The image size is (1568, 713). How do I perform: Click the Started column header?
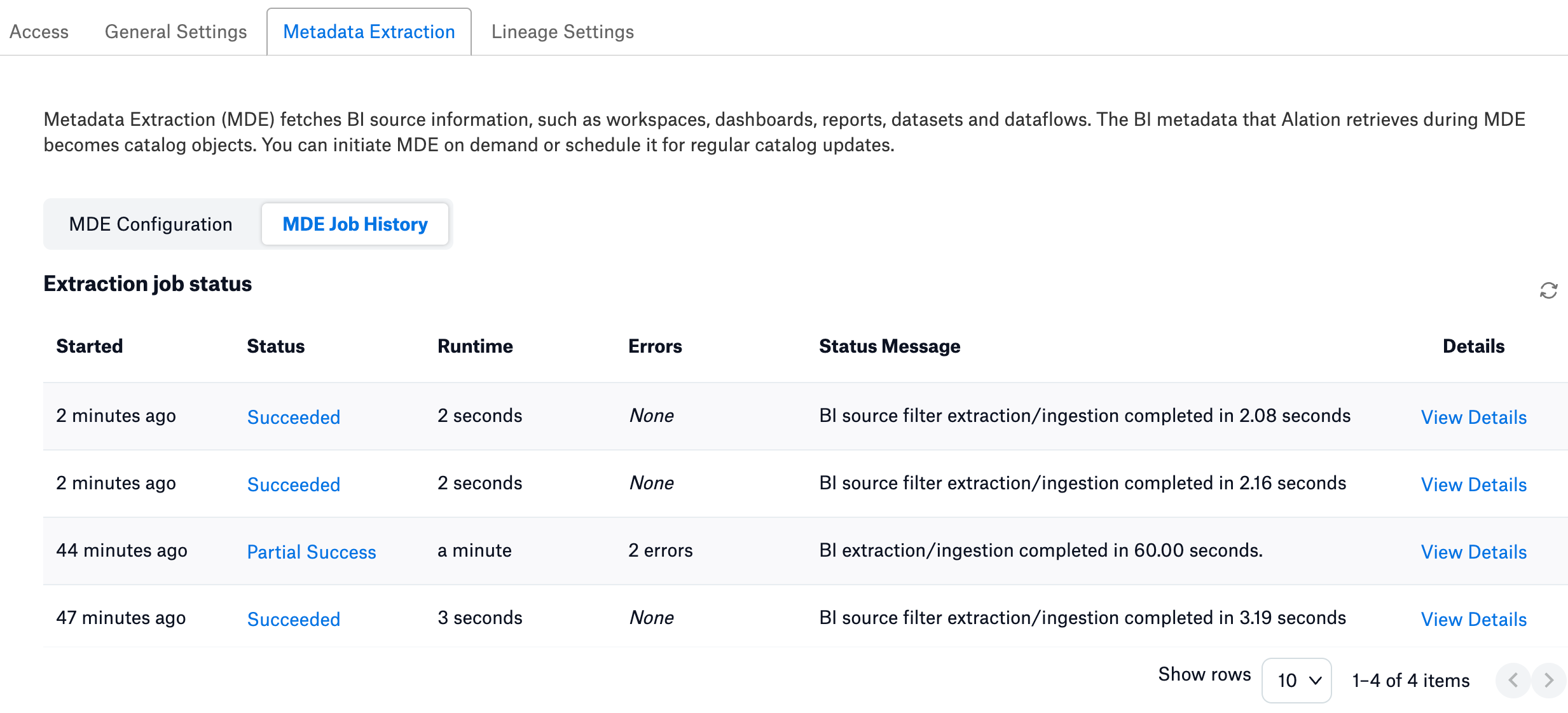[x=90, y=346]
